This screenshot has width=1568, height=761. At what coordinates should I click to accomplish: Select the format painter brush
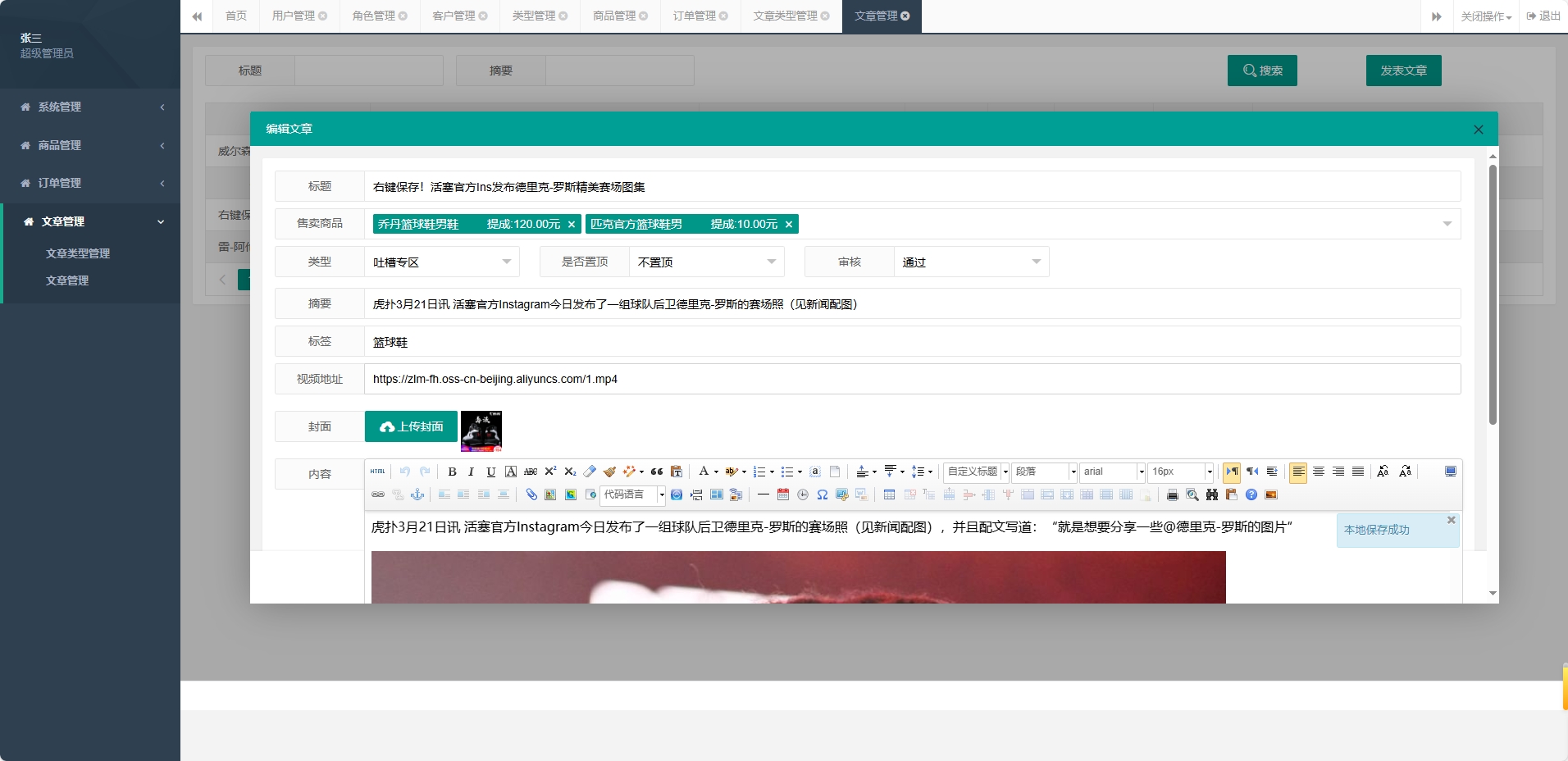click(609, 472)
